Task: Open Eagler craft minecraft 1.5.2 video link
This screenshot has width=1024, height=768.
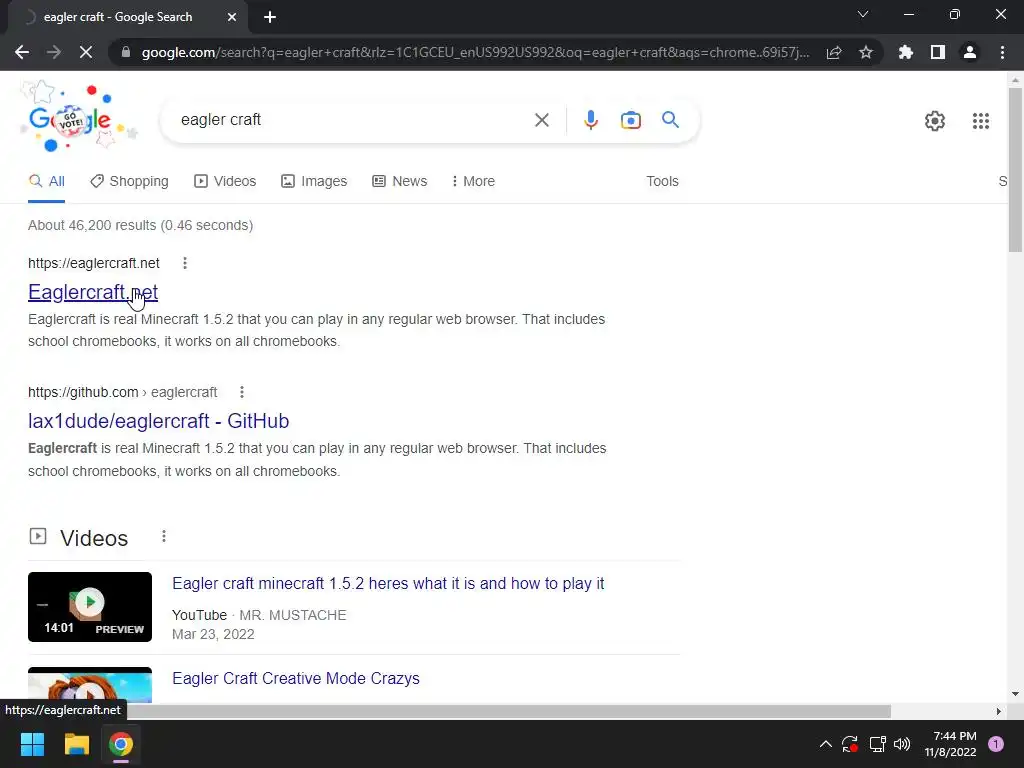Action: (388, 584)
